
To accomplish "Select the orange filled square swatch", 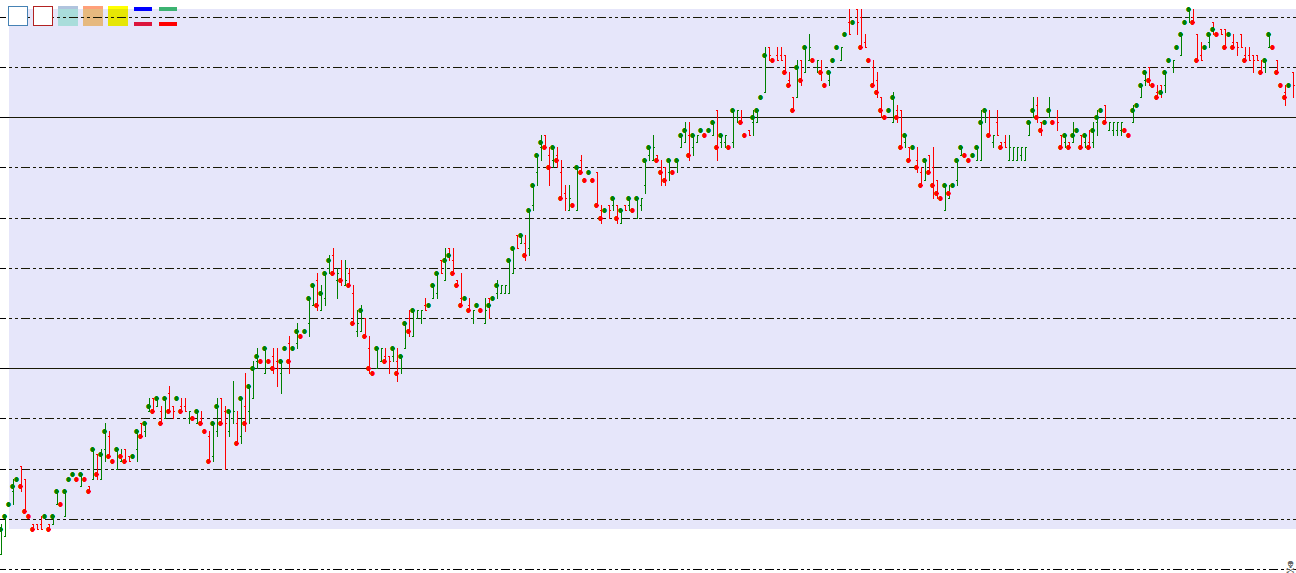I will [x=93, y=16].
